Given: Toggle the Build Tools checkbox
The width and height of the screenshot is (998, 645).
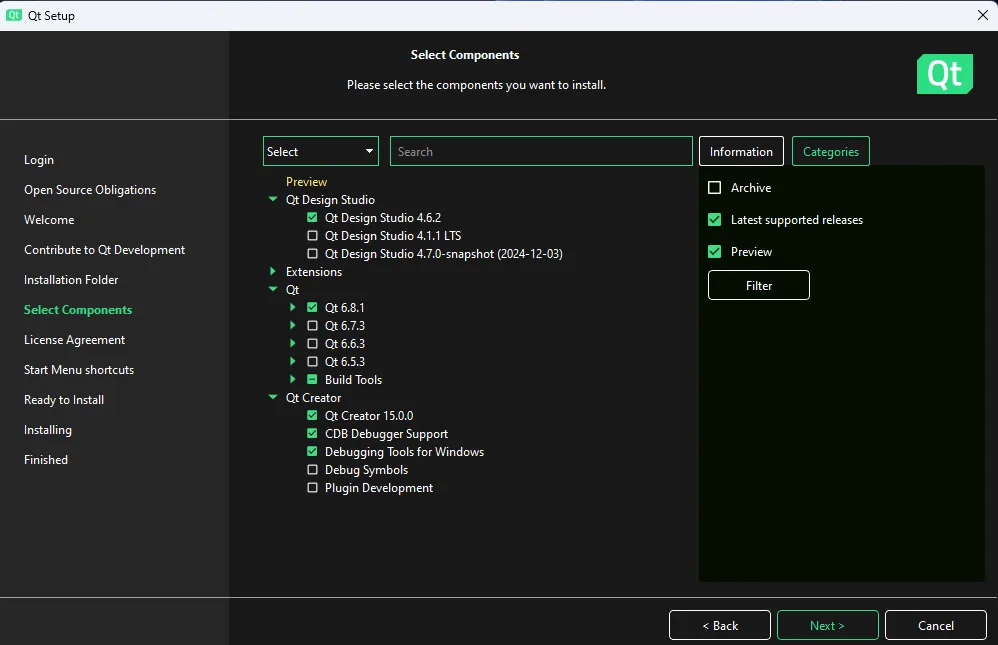Looking at the screenshot, I should (x=312, y=379).
